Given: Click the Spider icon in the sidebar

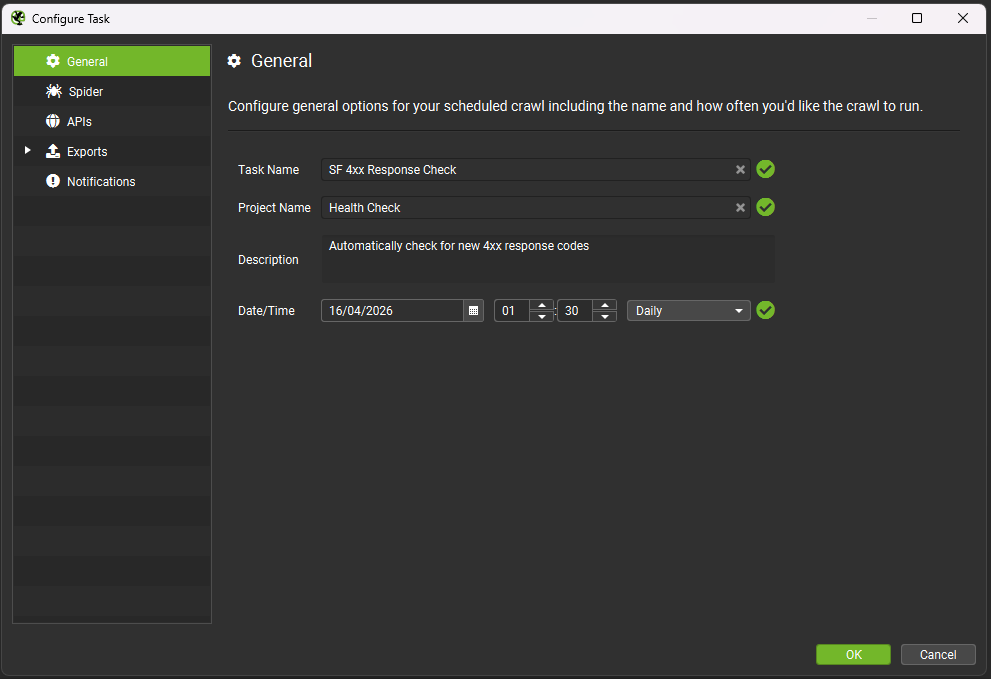Looking at the screenshot, I should 53,91.
